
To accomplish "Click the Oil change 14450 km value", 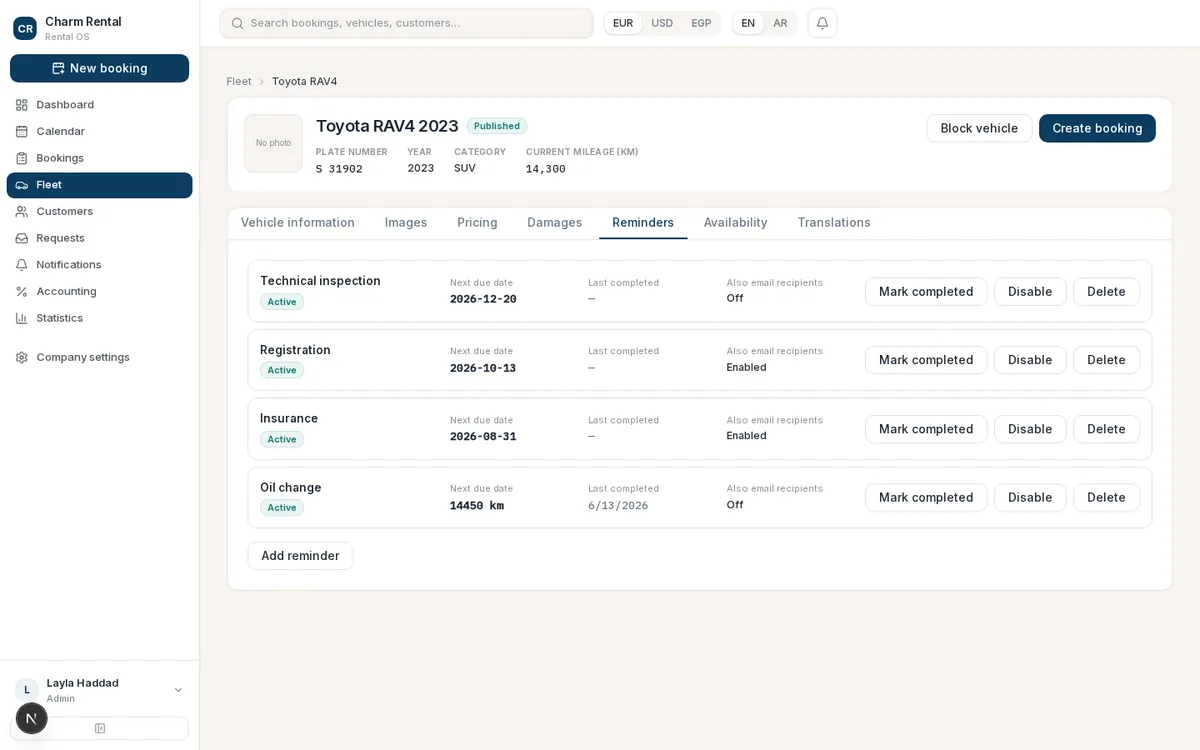I will pyautogui.click(x=477, y=506).
